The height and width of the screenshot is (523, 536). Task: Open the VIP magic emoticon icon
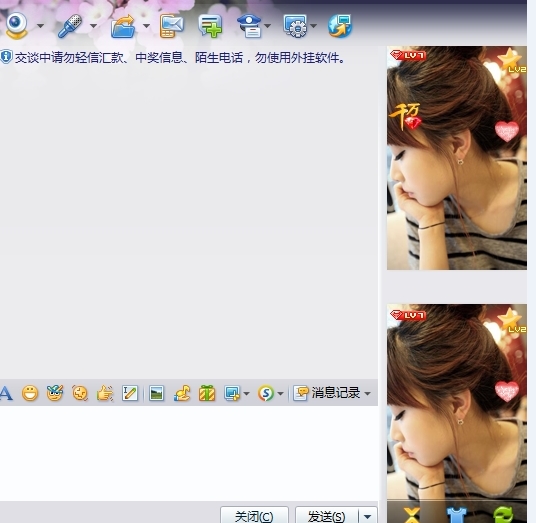point(55,393)
